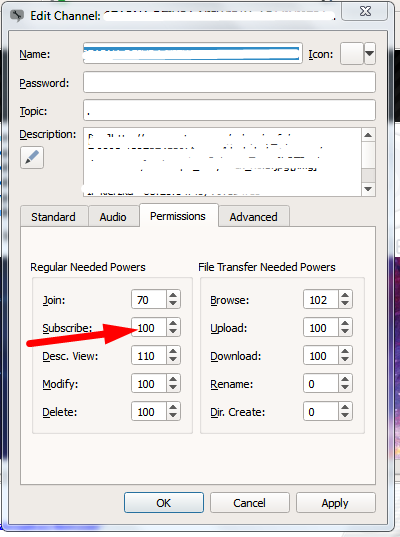The image size is (400, 537).
Task: Click the Upload value field
Action: pos(321,328)
